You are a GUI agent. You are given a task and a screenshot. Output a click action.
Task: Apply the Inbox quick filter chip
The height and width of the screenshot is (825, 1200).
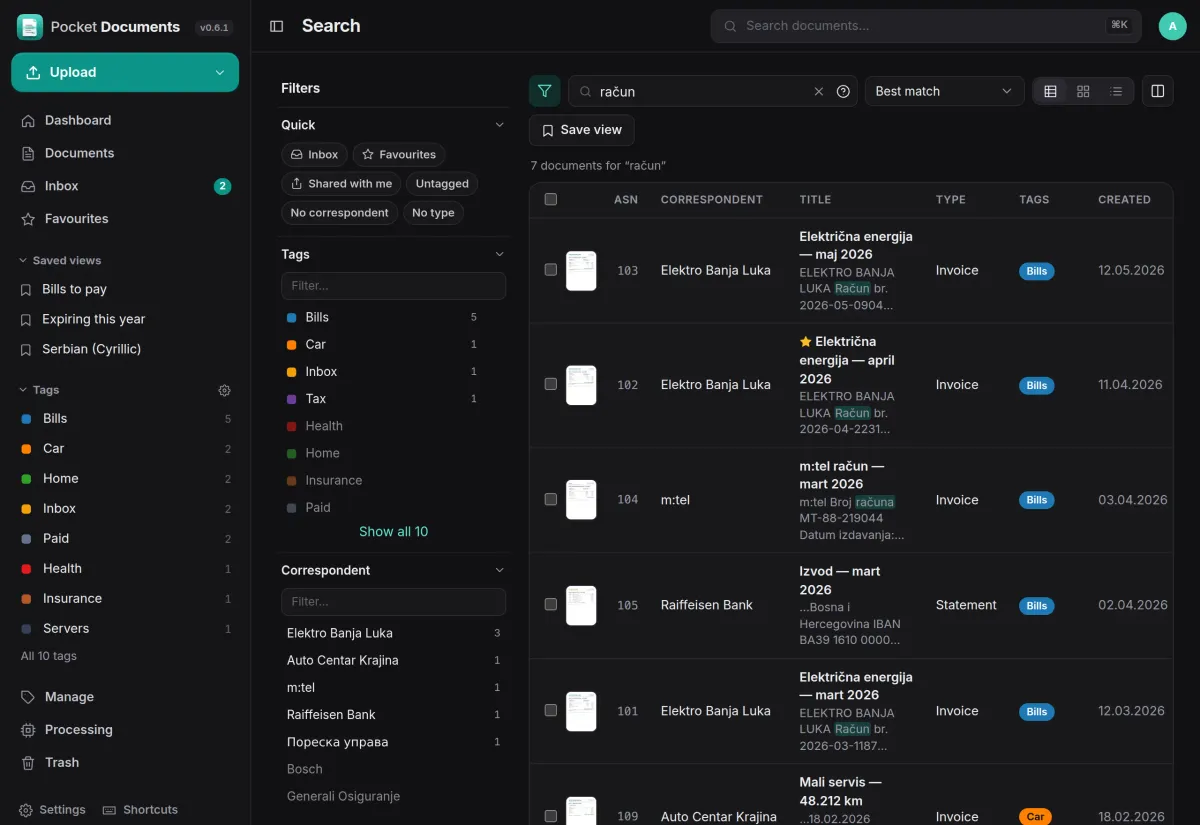(314, 155)
